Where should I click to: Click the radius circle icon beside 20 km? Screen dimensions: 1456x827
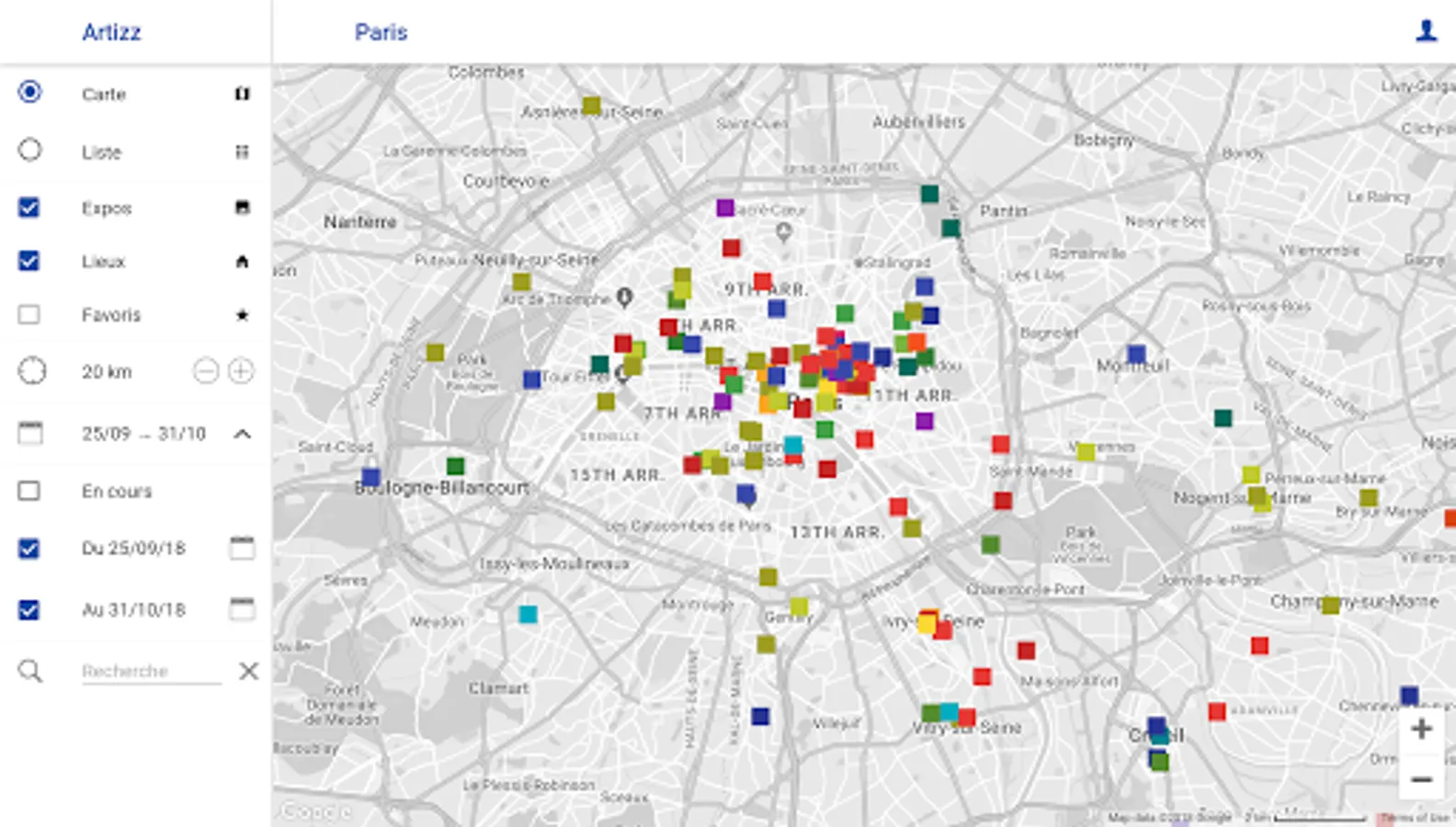tap(32, 371)
